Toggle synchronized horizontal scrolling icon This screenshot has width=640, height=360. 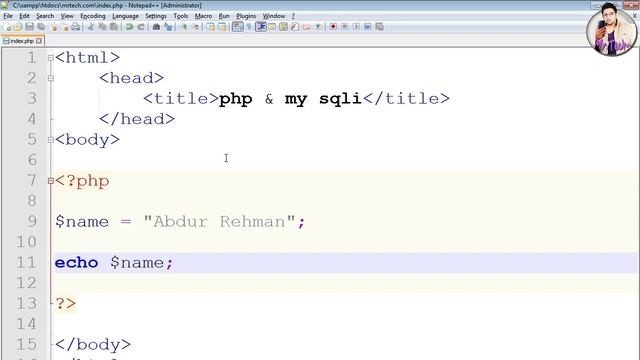click(222, 27)
